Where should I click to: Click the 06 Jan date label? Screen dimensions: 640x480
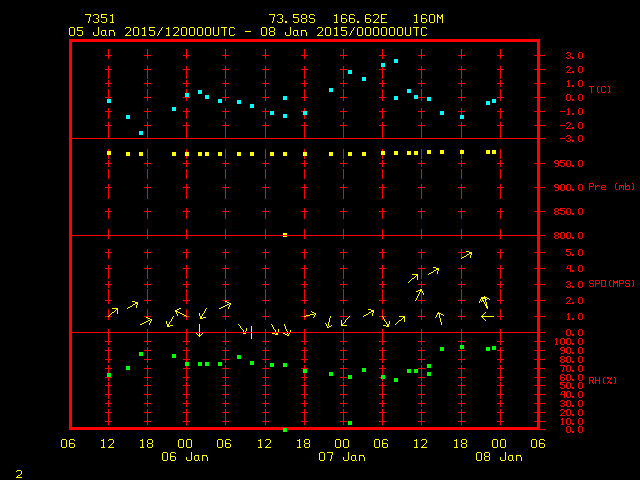[185, 457]
